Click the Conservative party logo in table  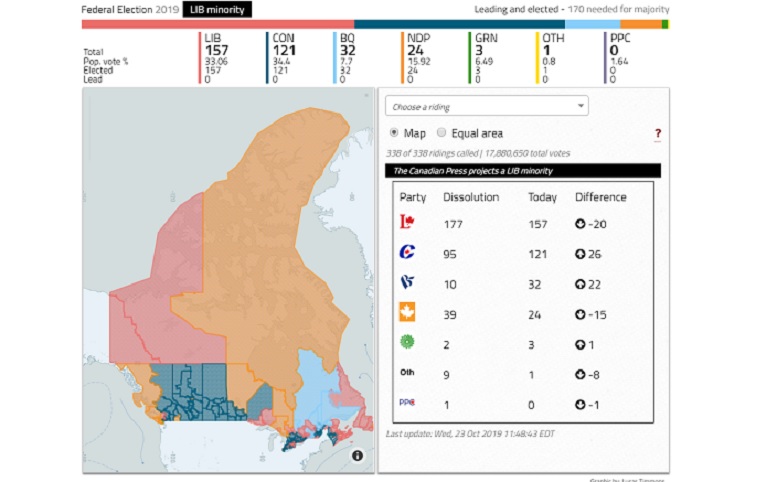tap(407, 252)
